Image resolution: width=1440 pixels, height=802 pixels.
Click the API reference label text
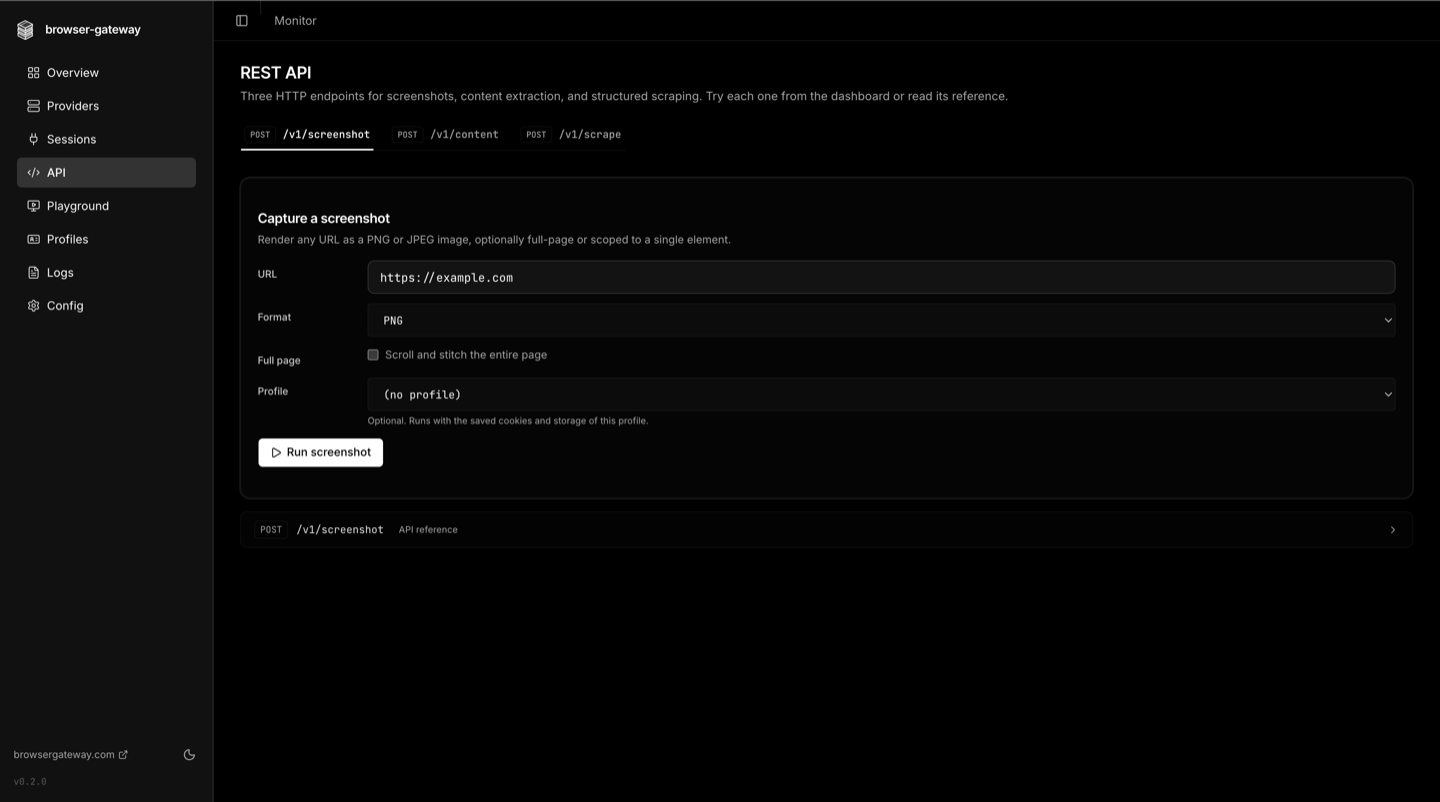(x=428, y=530)
